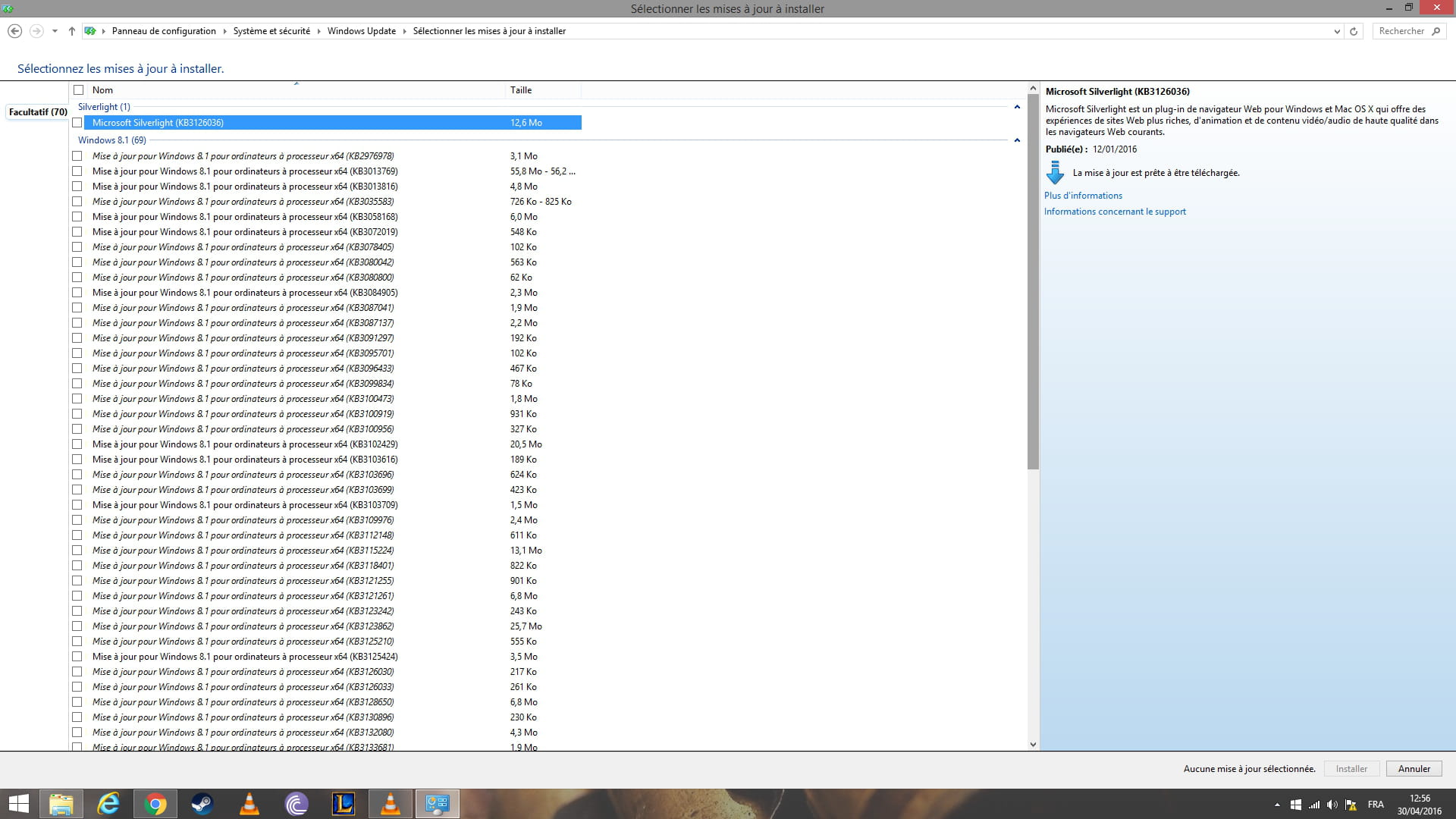Sort updates by Taille column header
The image size is (1456, 819).
543,89
